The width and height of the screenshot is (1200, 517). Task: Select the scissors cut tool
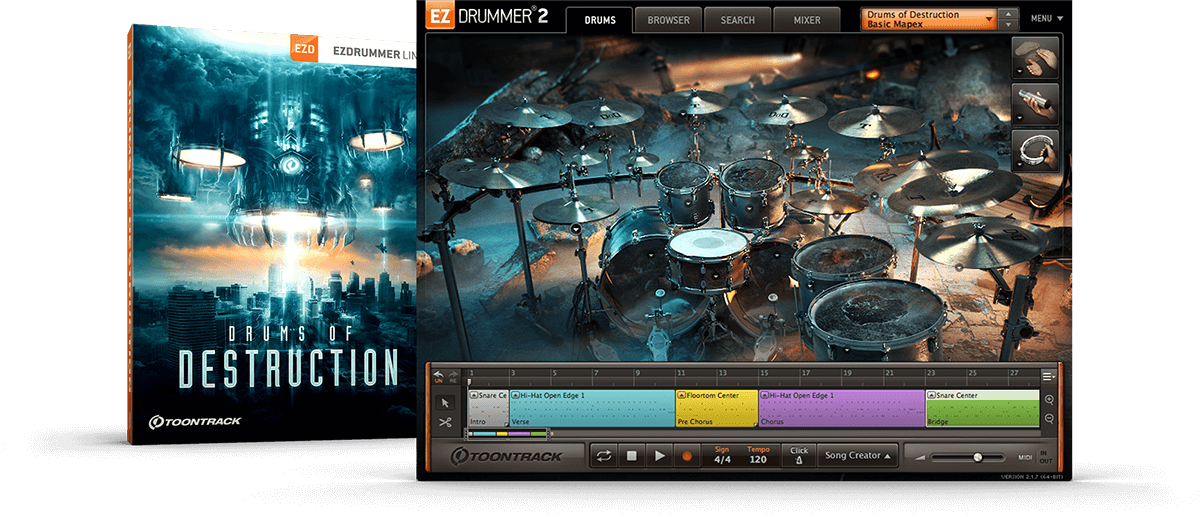coord(445,422)
